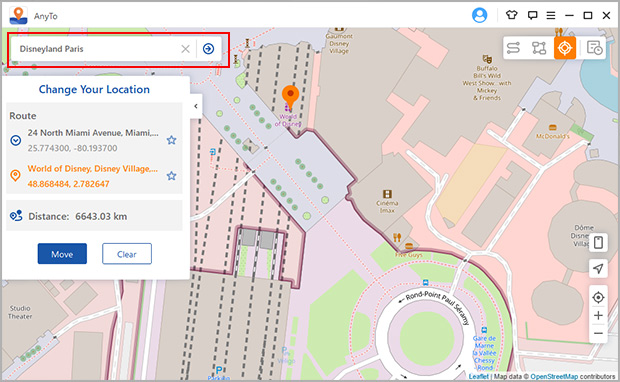This screenshot has height=382, width=620.
Task: Open historical records icon
Action: (594, 48)
